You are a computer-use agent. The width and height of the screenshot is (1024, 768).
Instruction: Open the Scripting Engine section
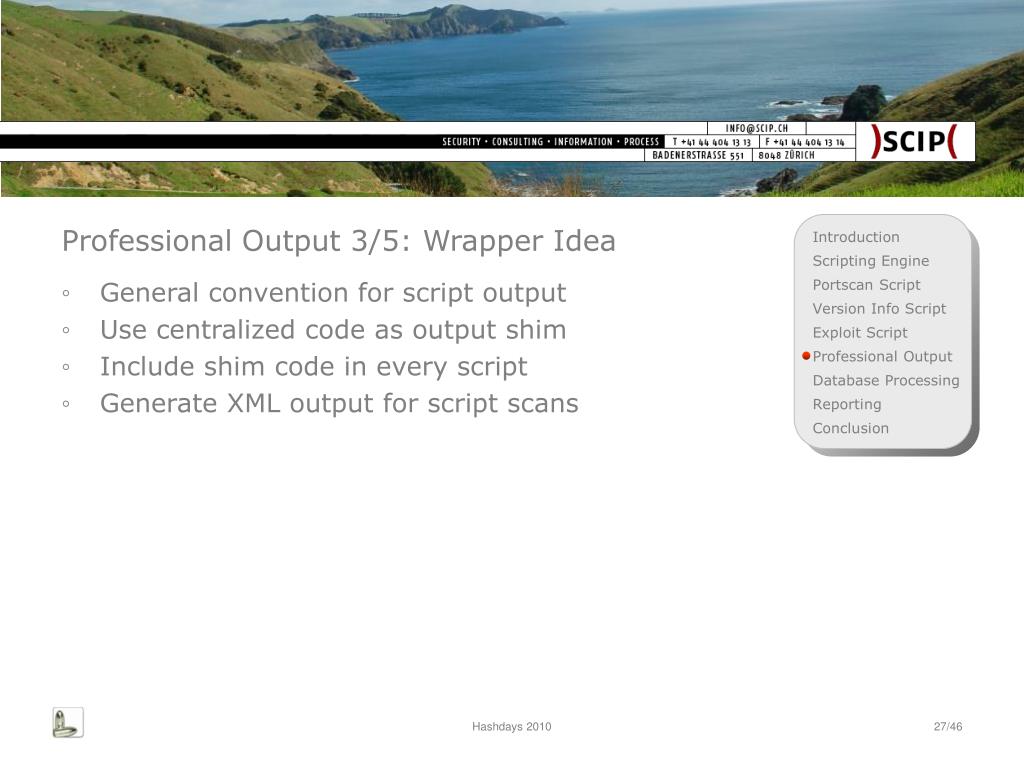point(871,261)
